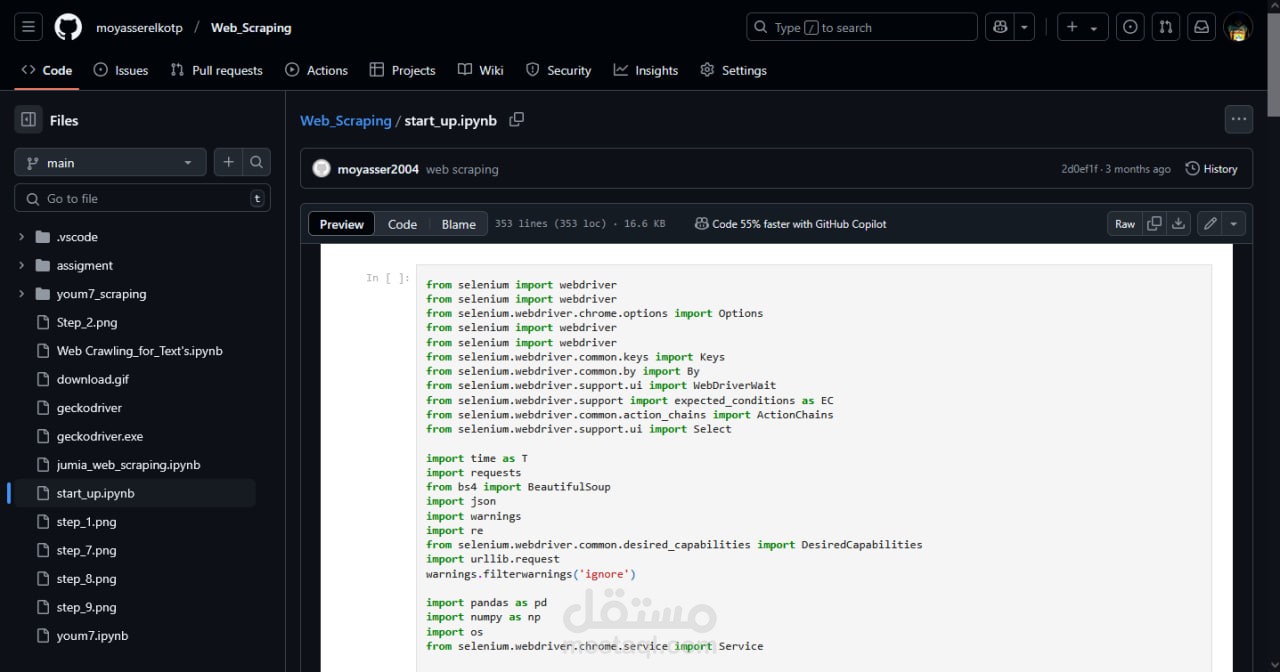The image size is (1280, 672).
Task: Open the edit options dropdown arrow beside pencil
Action: click(1234, 224)
